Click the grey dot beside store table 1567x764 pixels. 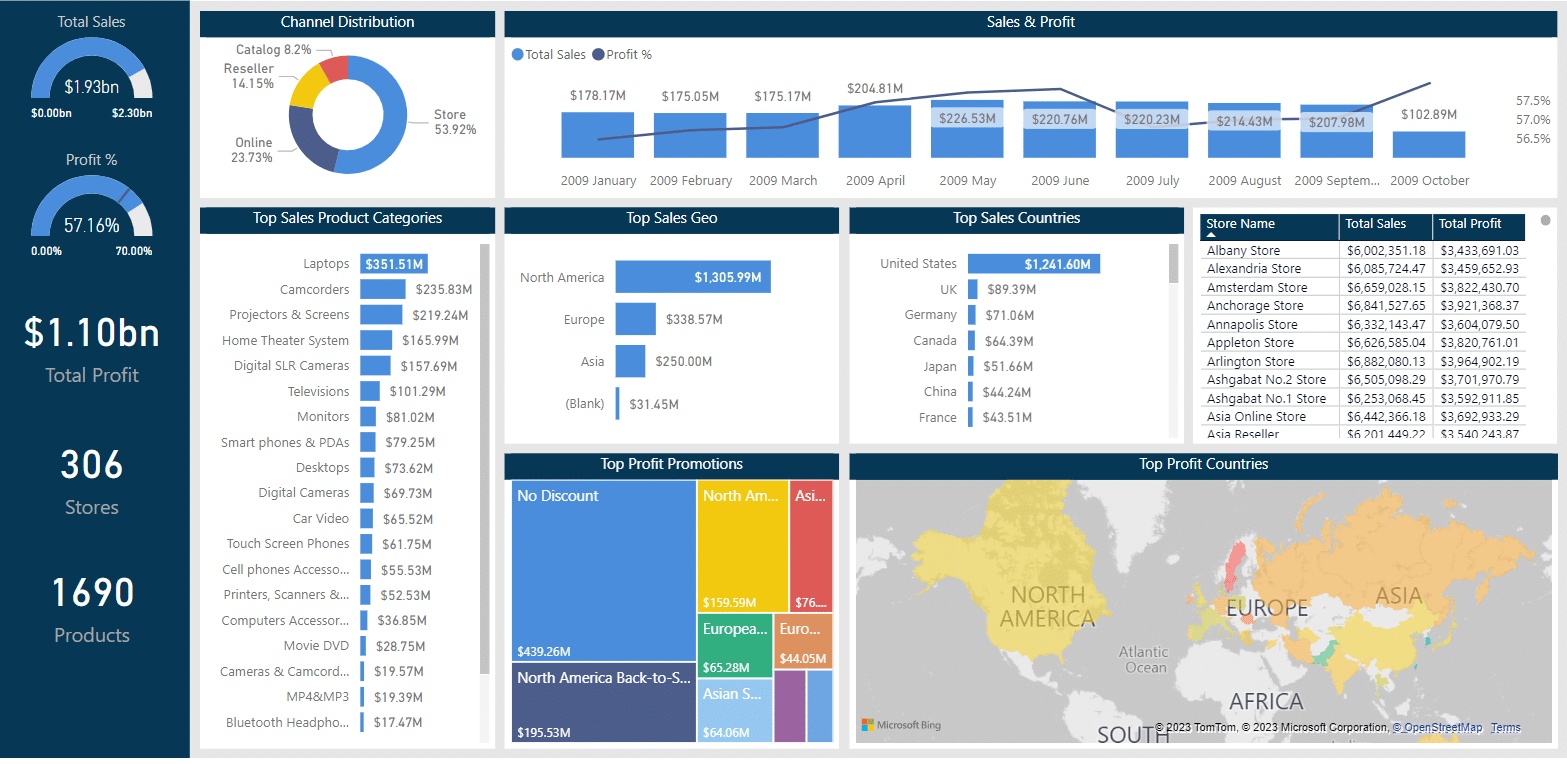1546,220
